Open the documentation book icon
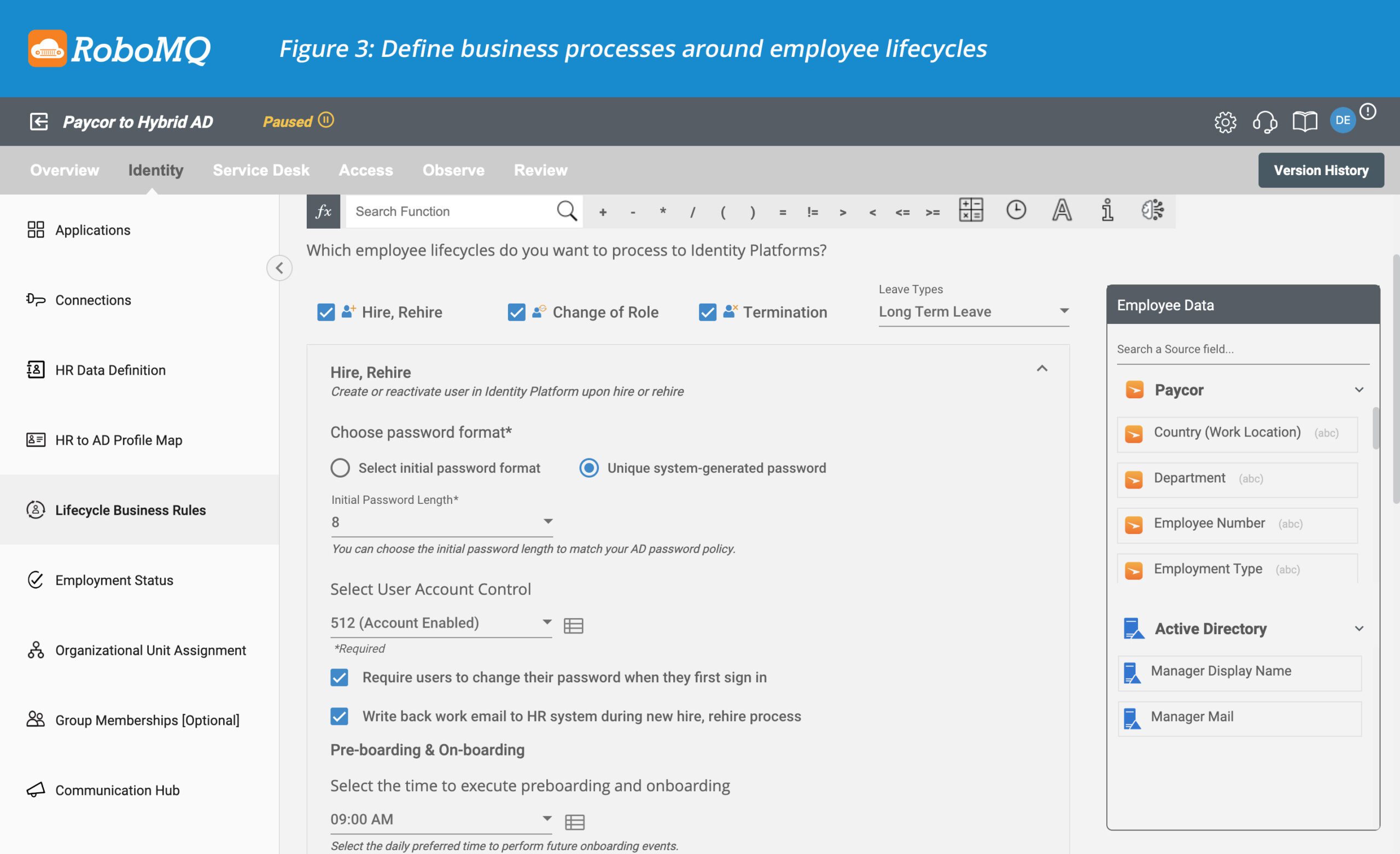 1304,121
